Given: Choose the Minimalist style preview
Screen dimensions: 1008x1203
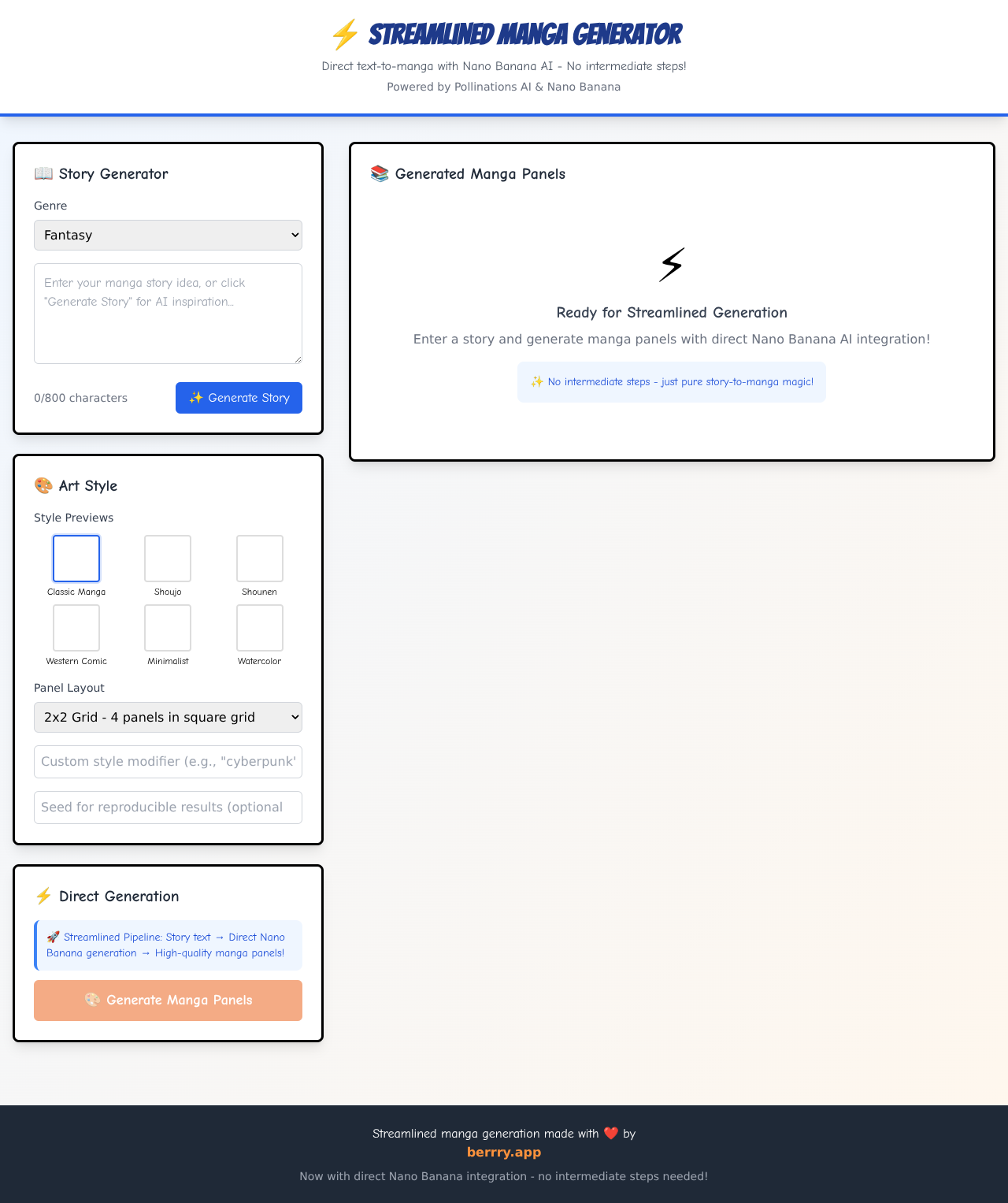Looking at the screenshot, I should 168,628.
